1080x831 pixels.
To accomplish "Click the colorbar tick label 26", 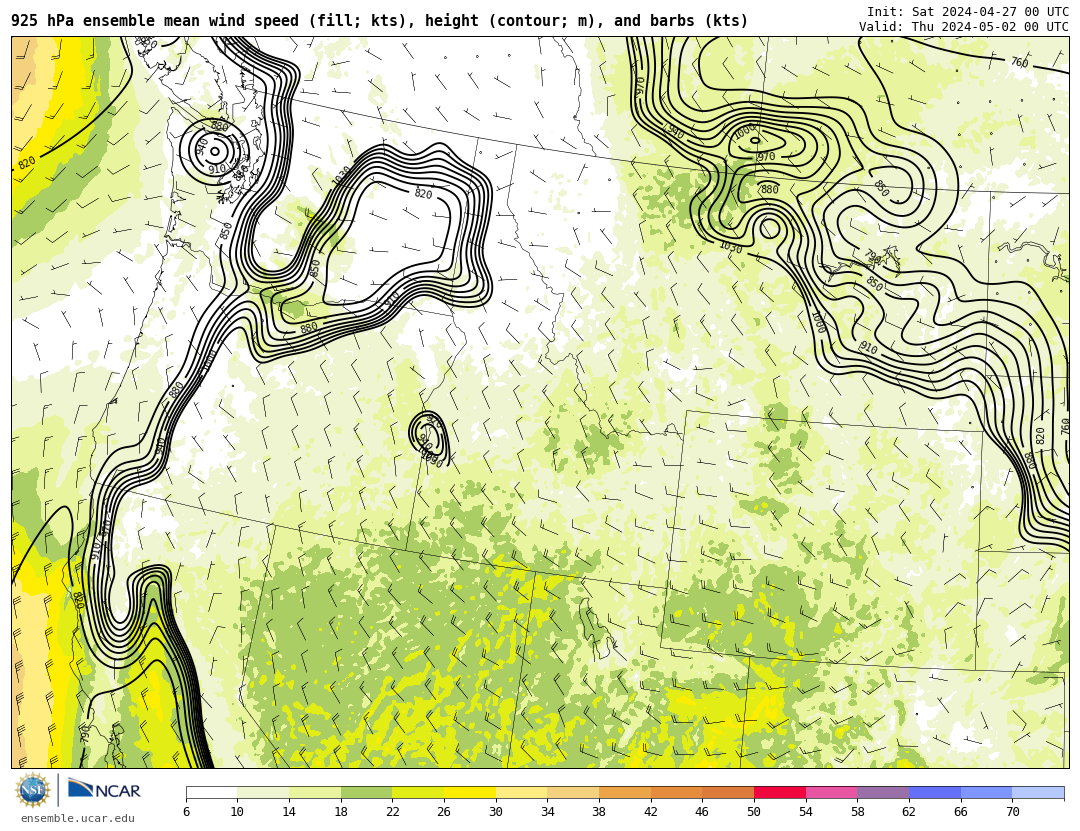I will pyautogui.click(x=444, y=812).
